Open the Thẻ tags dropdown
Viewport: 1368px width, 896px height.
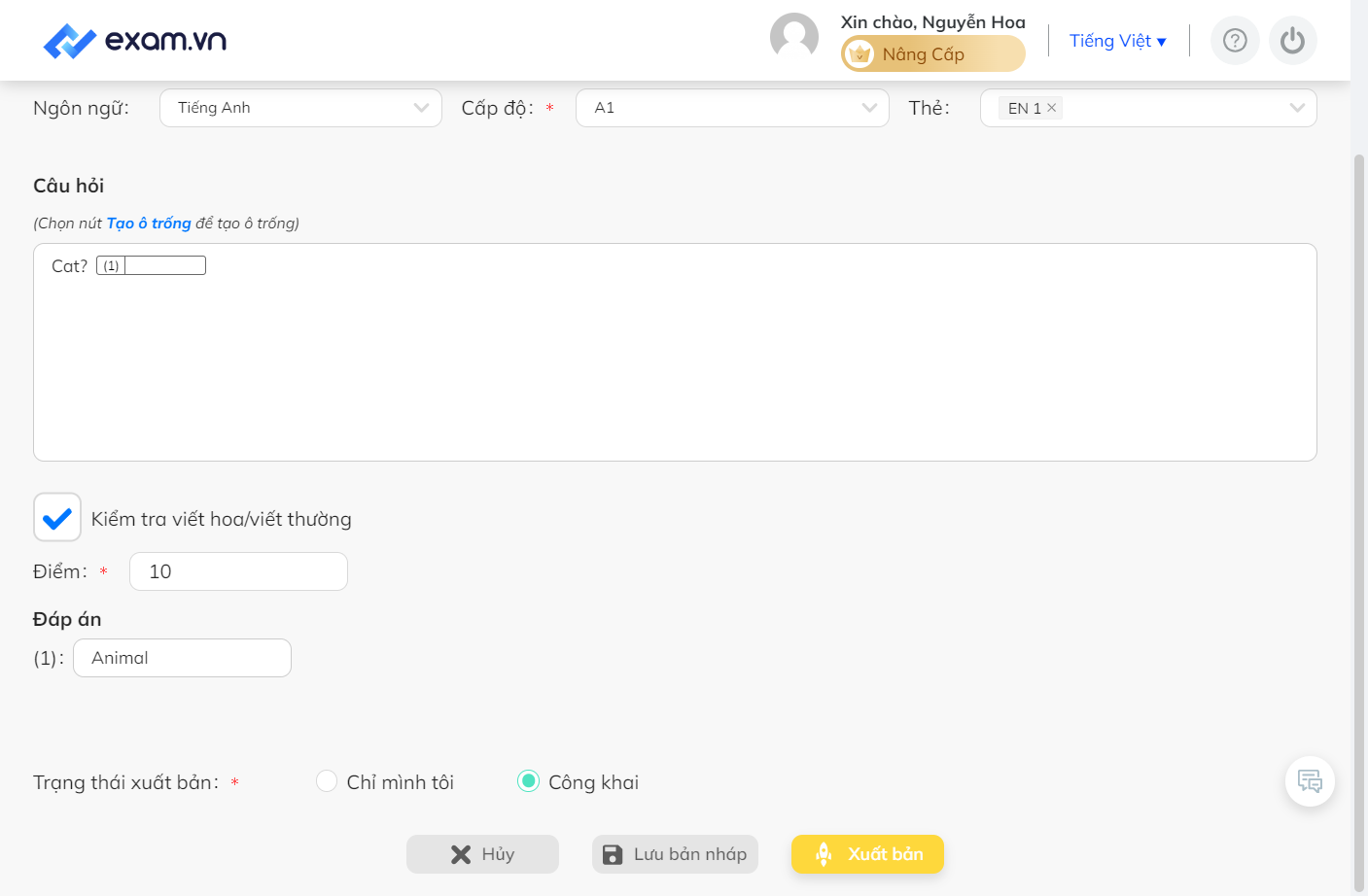1148,108
